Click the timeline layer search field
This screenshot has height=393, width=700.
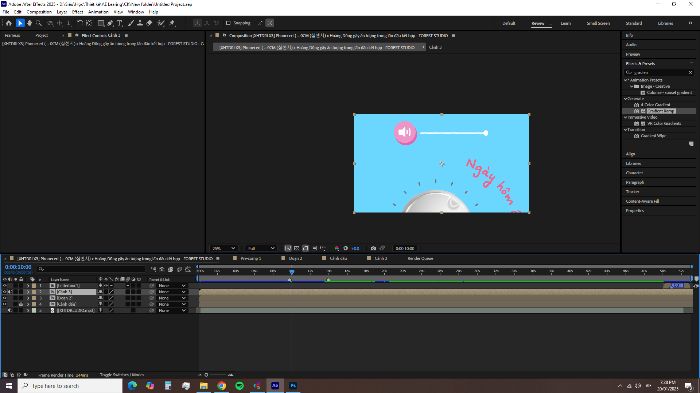pos(92,269)
